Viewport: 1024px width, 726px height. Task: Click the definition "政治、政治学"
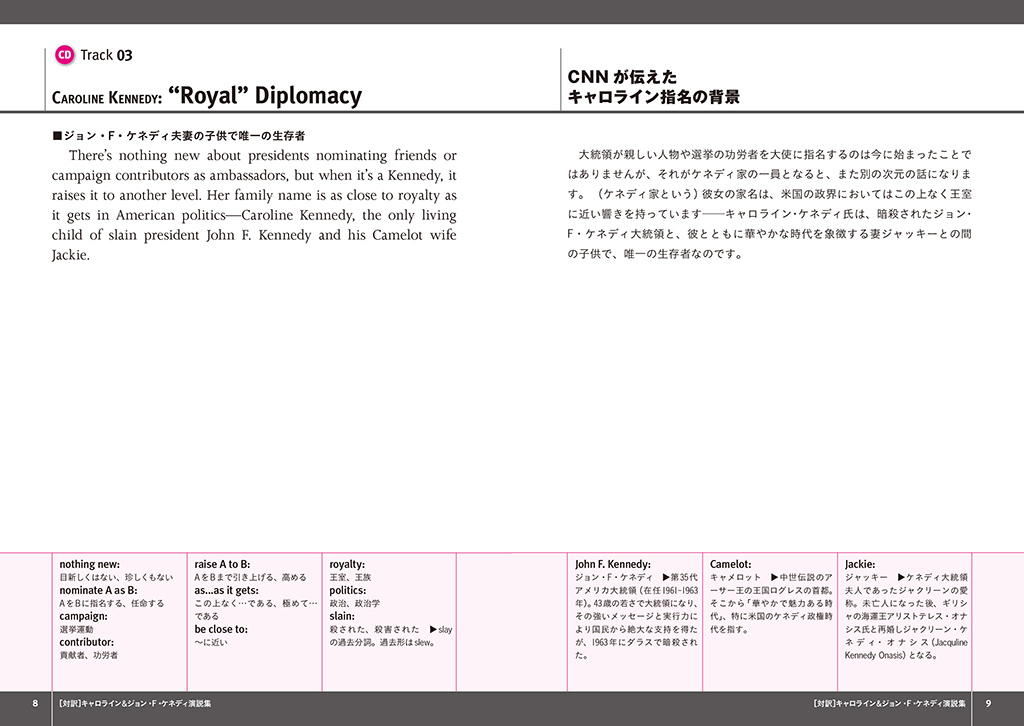355,603
